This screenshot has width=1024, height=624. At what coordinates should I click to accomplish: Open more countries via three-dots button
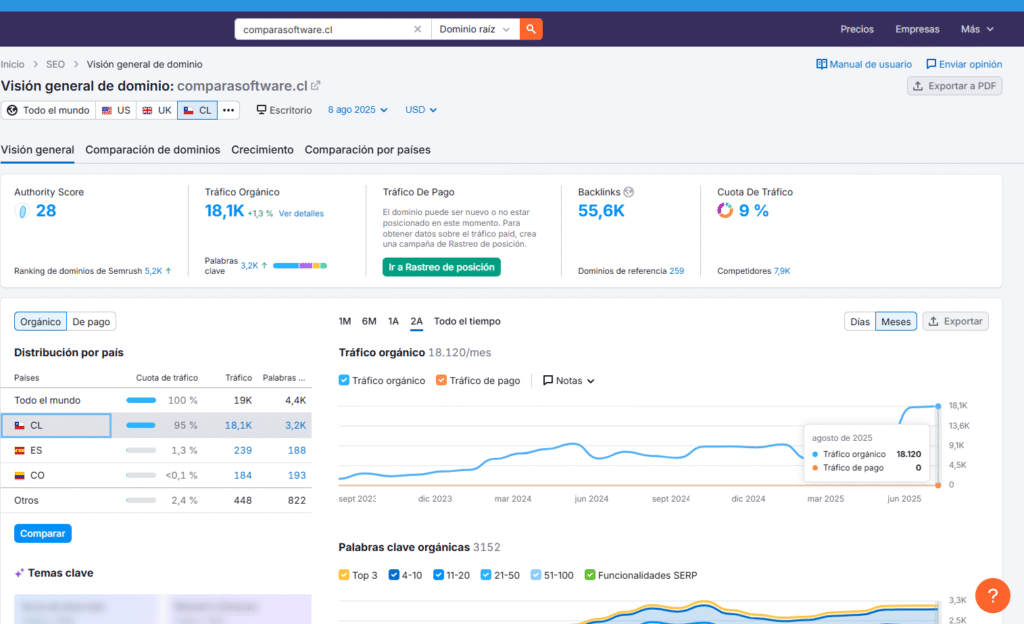pos(228,110)
